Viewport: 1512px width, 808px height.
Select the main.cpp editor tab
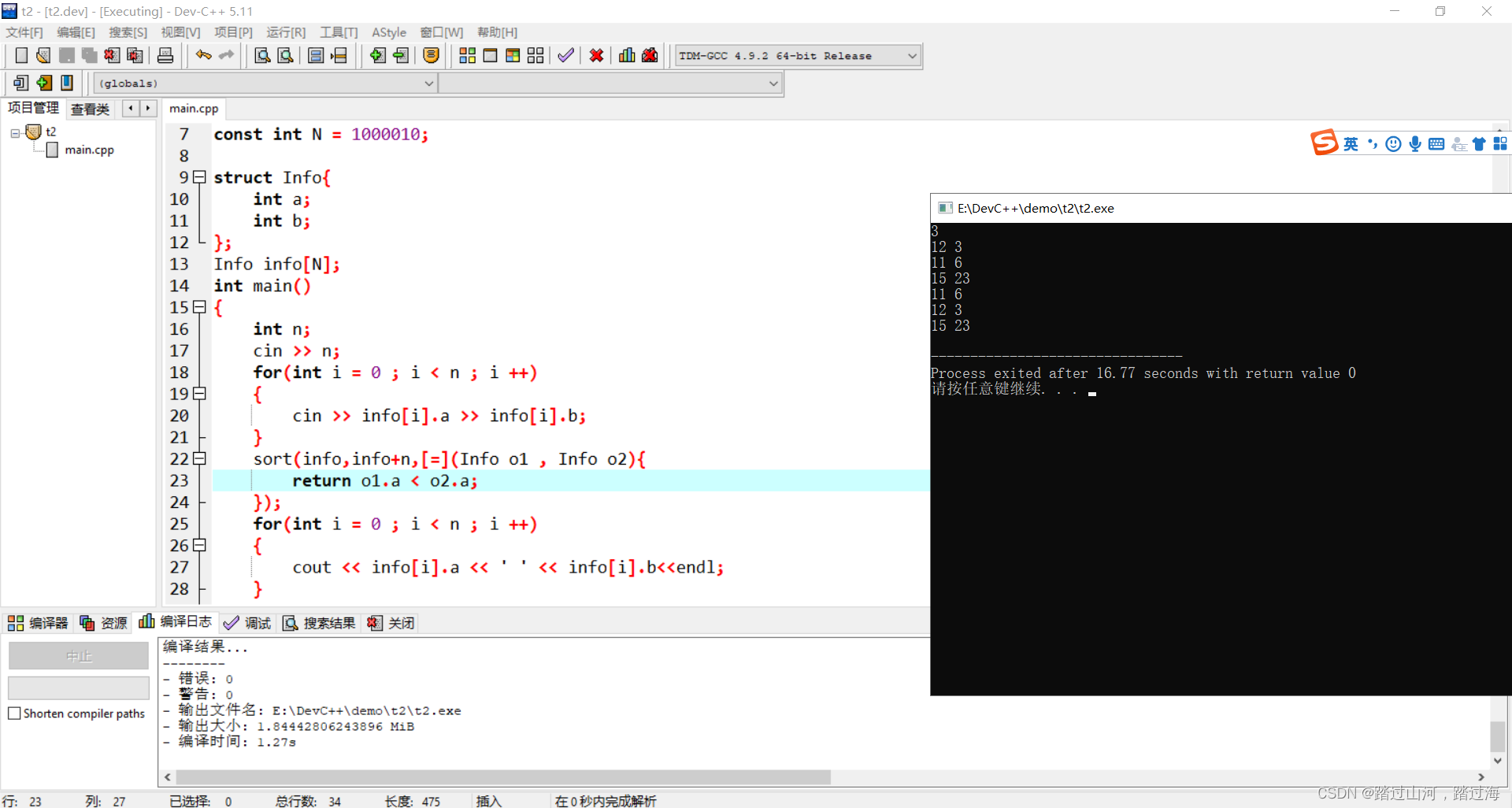(194, 109)
